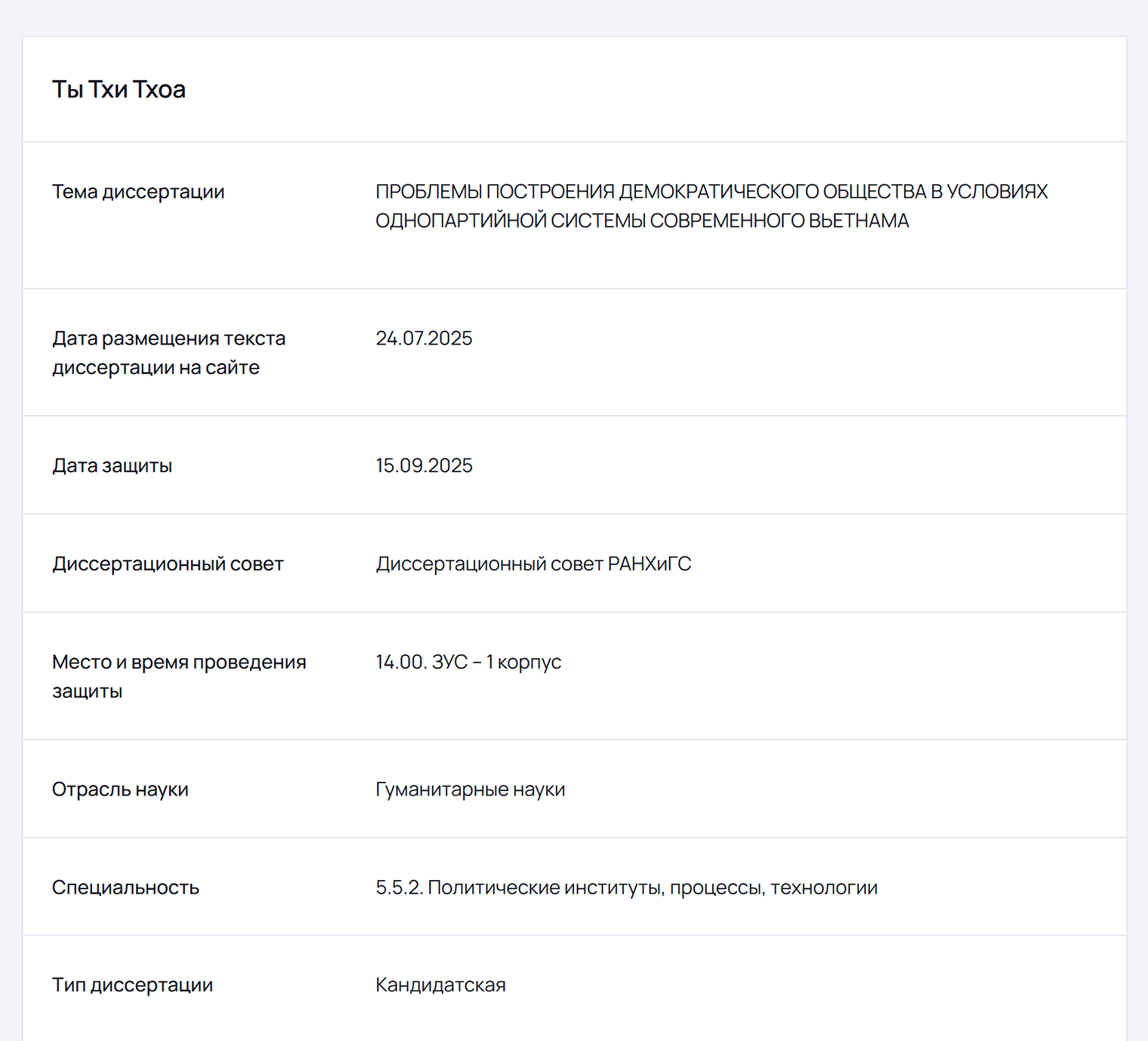Screen dimensions: 1148x1041
Task: Click the "Специальность" label
Action: click(x=125, y=888)
